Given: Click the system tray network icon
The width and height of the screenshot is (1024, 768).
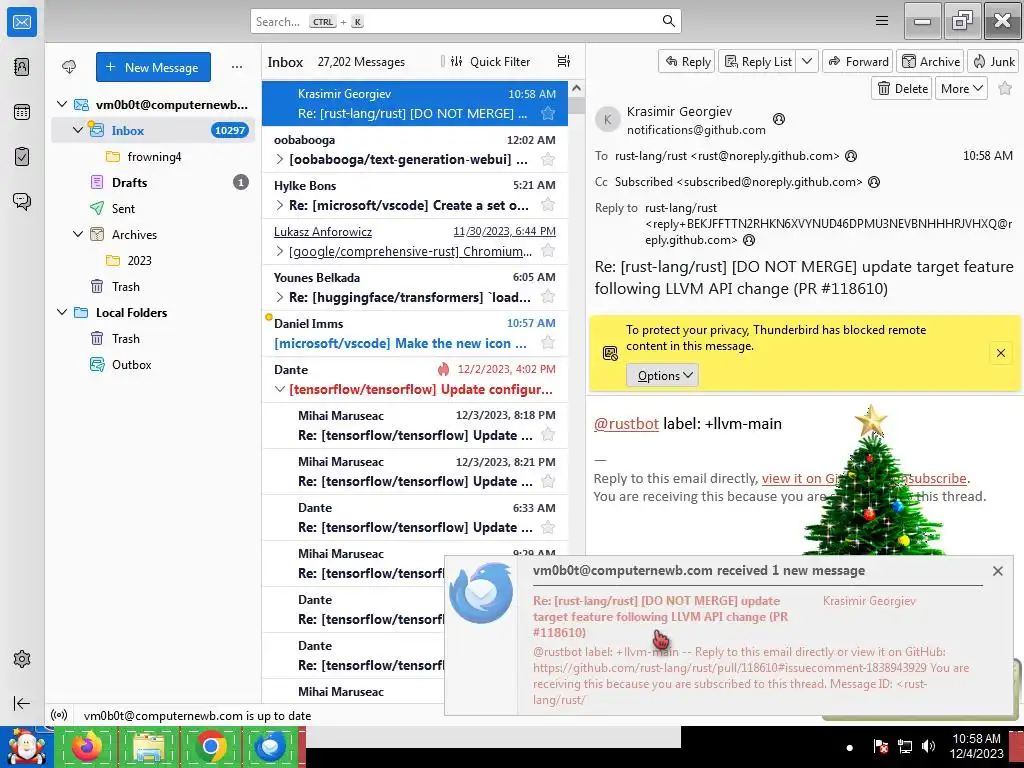Looking at the screenshot, I should click(904, 746).
